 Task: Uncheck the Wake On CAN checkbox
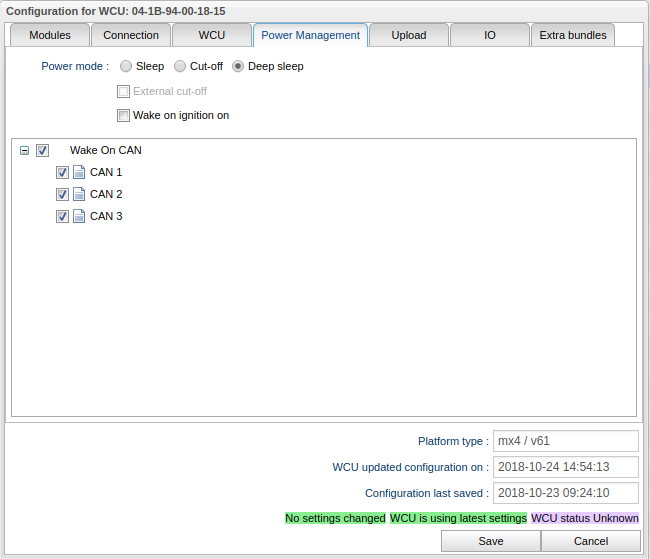click(x=42, y=151)
